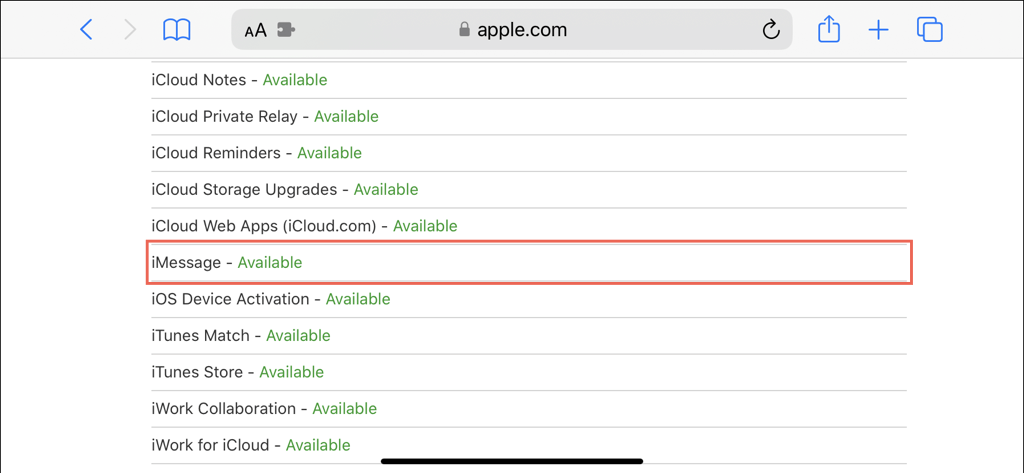
Task: Click the forward navigation arrow
Action: pyautogui.click(x=131, y=29)
